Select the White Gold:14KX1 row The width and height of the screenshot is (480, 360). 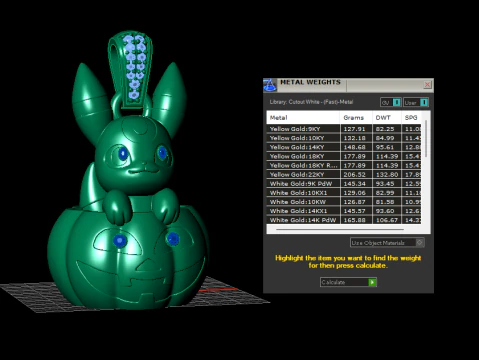(x=344, y=211)
